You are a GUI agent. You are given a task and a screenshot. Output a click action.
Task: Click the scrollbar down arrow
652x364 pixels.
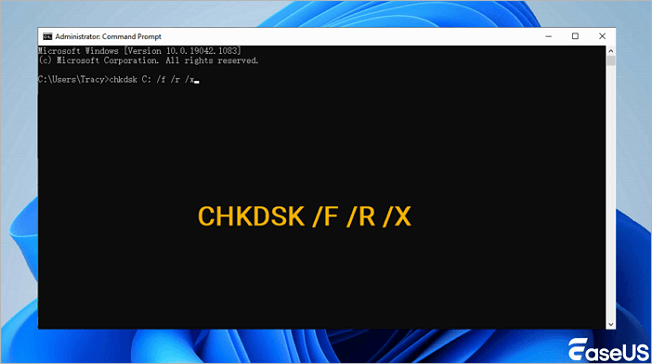point(610,324)
